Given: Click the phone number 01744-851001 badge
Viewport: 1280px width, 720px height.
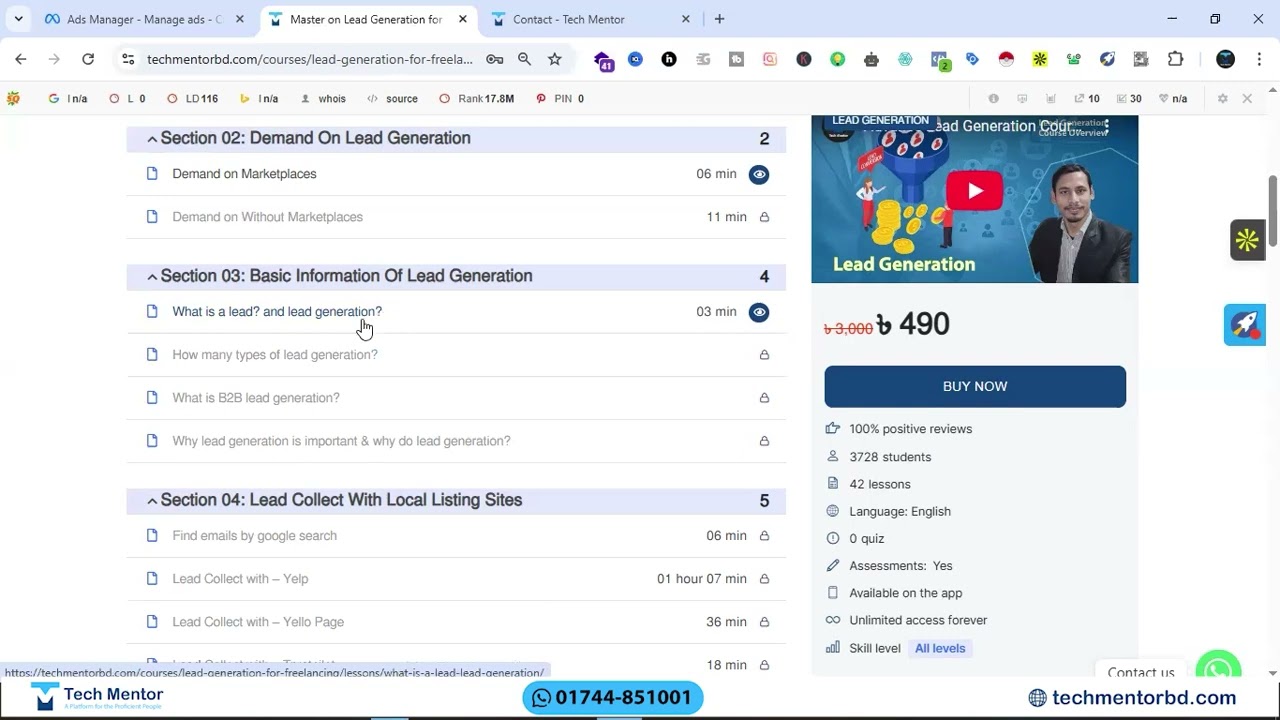Looking at the screenshot, I should 612,698.
